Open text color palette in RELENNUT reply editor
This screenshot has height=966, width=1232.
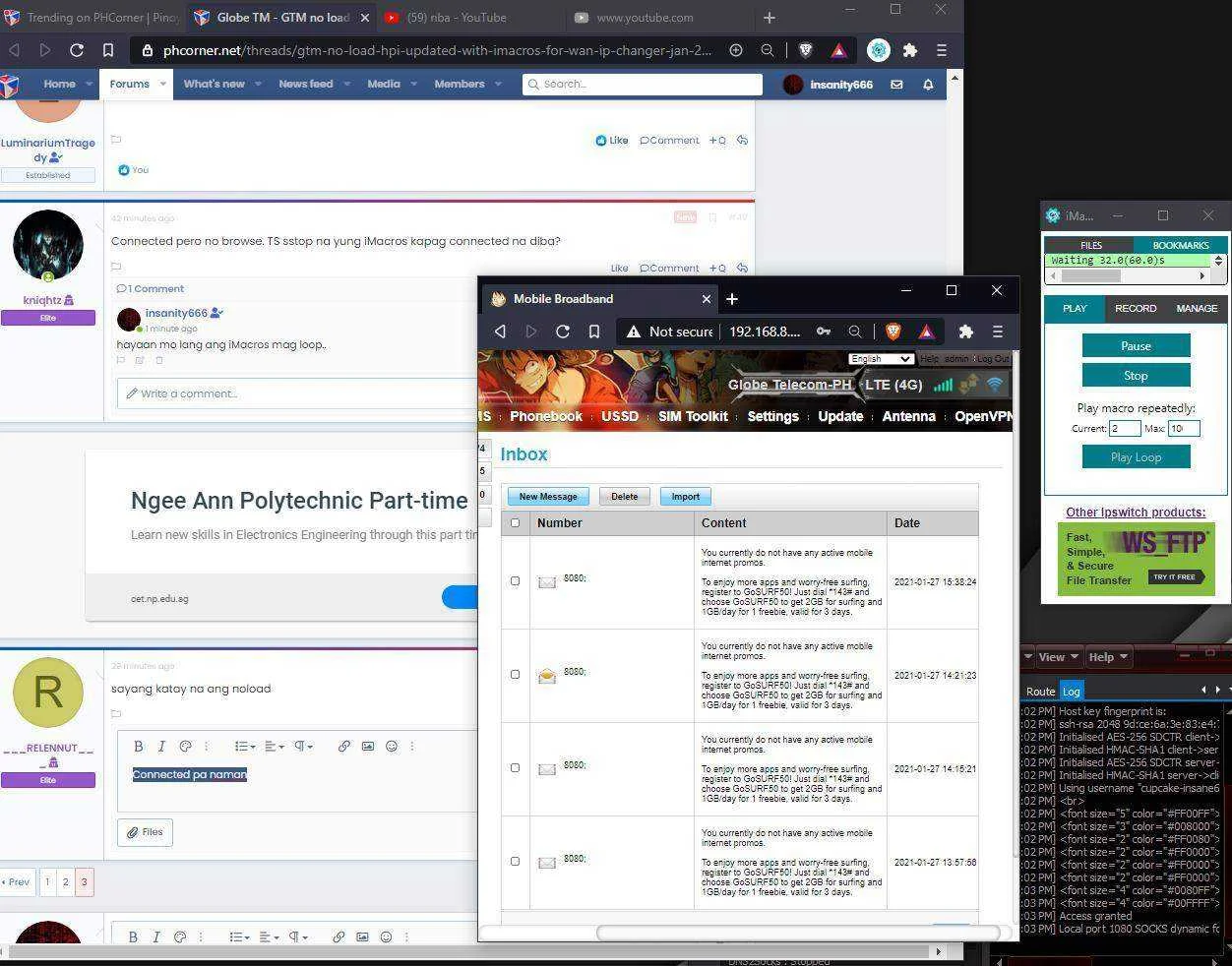(185, 747)
